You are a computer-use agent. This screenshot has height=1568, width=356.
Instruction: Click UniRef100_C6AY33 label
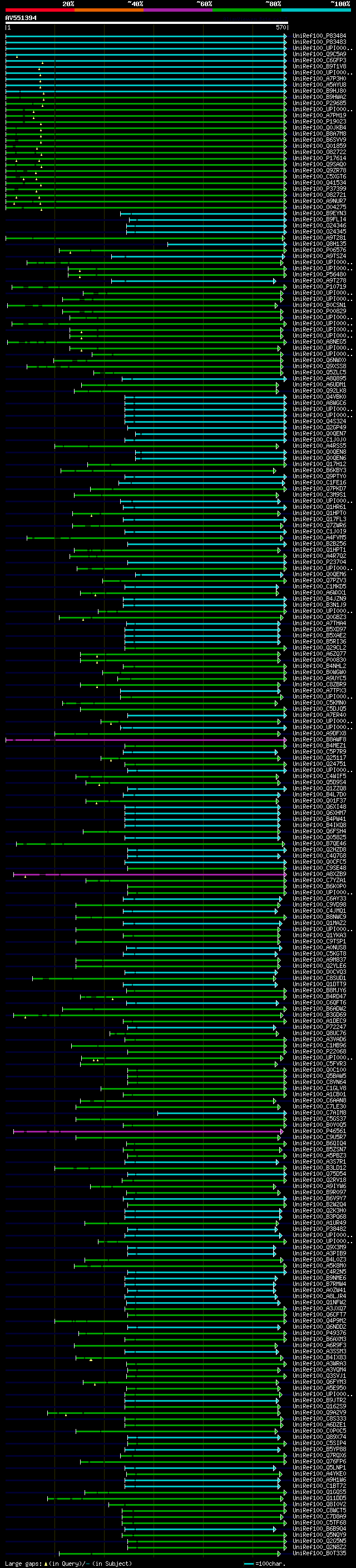pyautogui.click(x=319, y=898)
